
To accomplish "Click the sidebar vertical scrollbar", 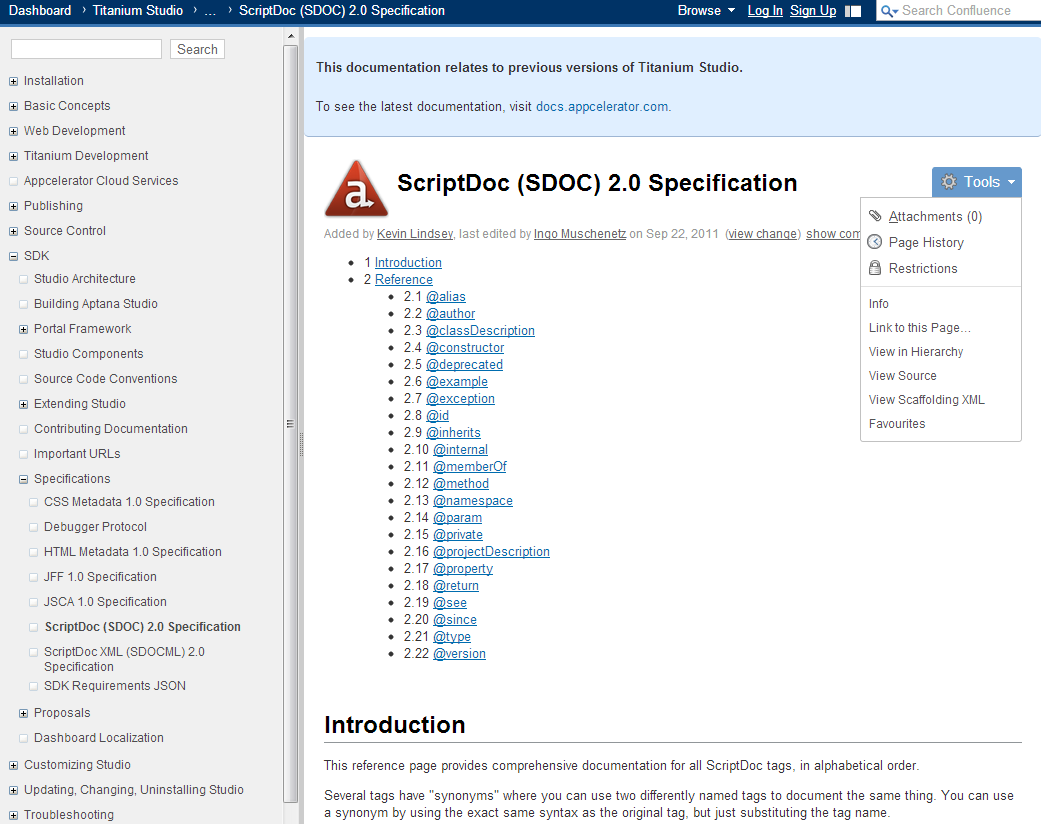I will click(x=290, y=425).
